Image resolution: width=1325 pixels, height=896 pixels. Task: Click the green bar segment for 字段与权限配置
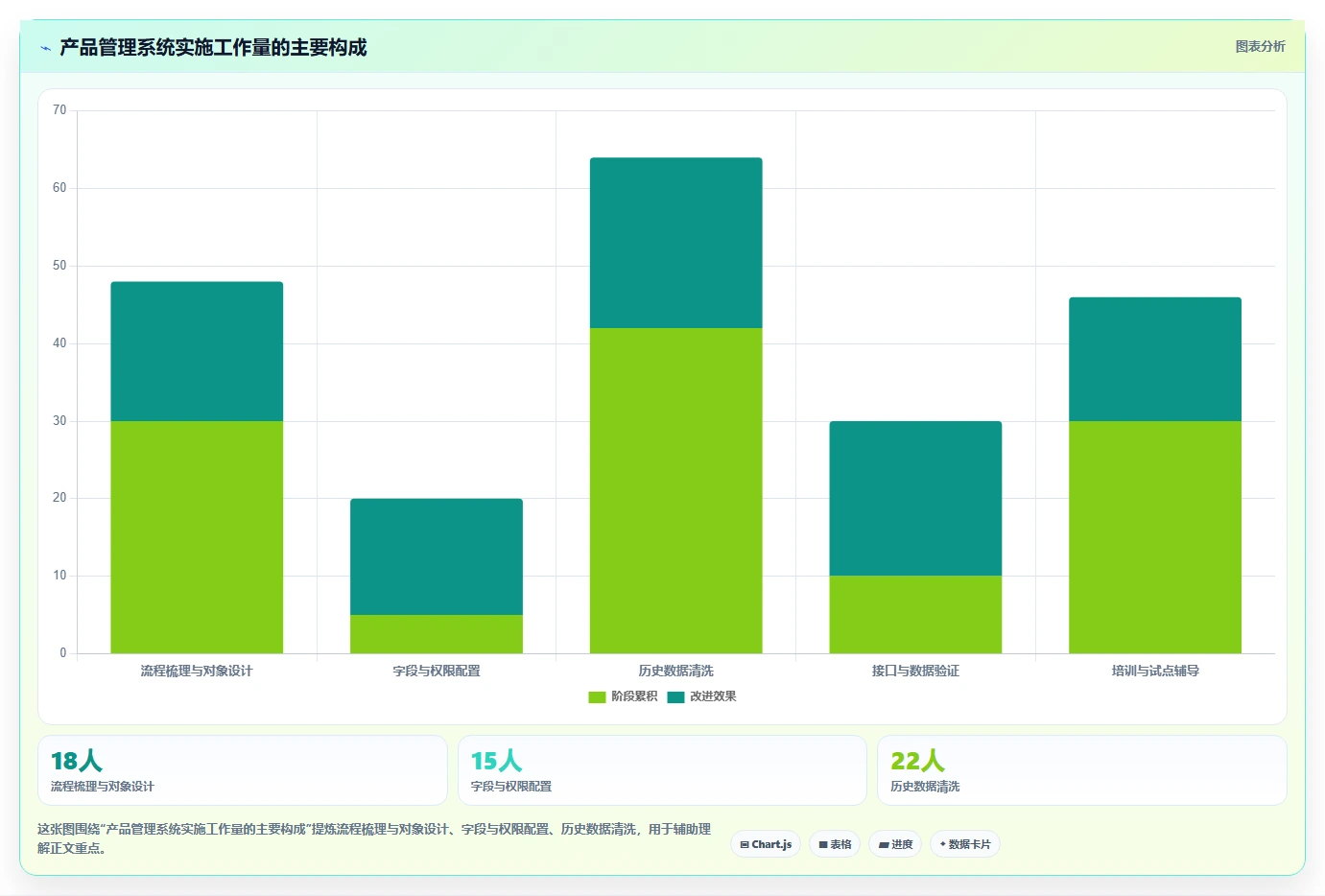click(437, 634)
